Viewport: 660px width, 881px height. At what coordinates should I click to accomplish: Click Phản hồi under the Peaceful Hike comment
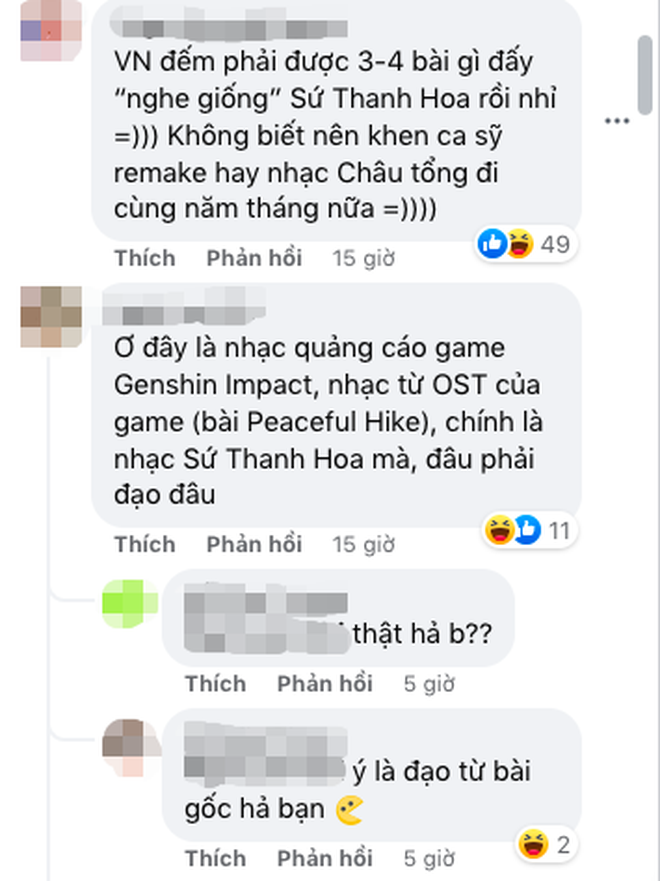[254, 544]
